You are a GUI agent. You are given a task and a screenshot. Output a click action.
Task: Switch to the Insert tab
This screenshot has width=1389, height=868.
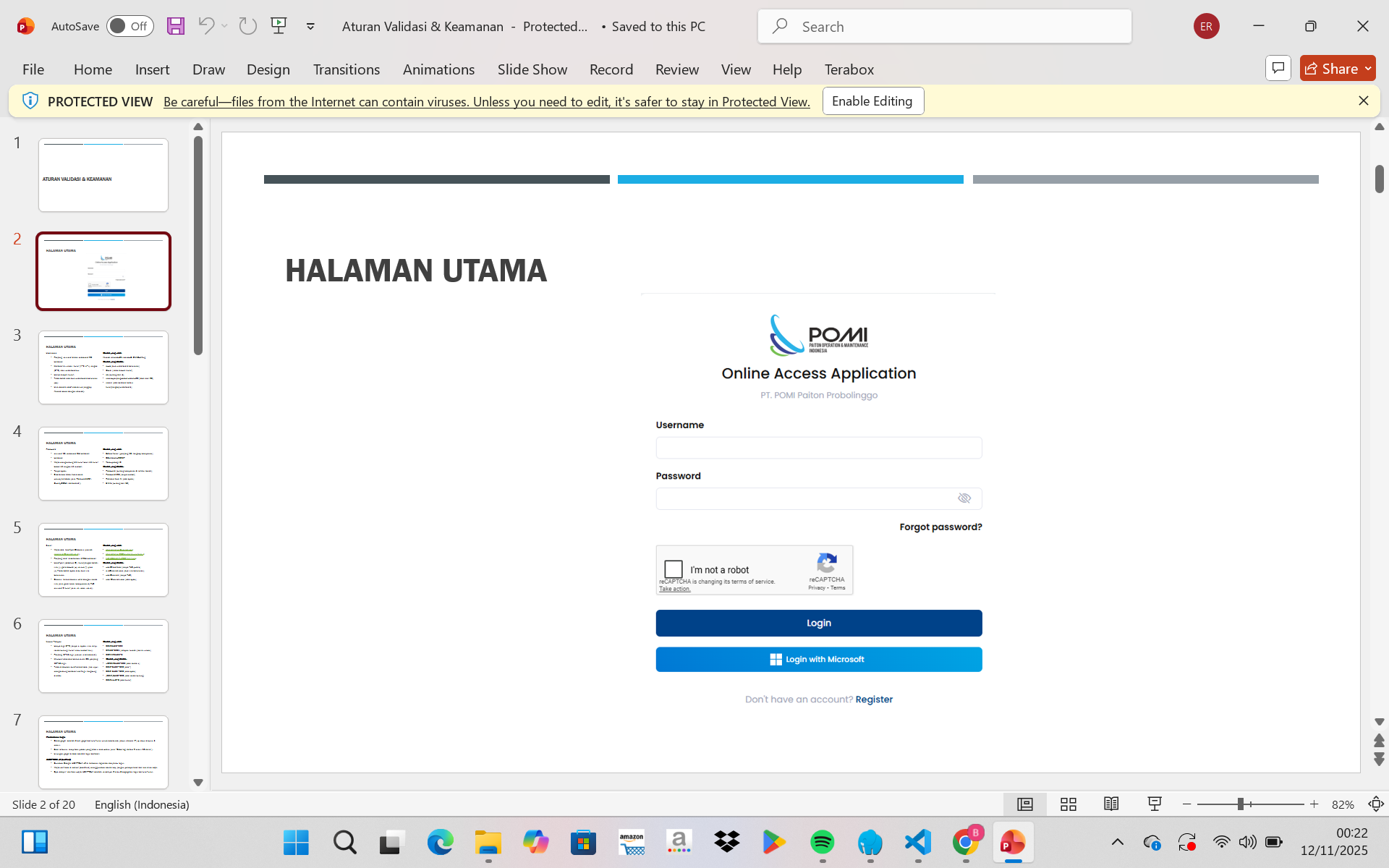[152, 69]
